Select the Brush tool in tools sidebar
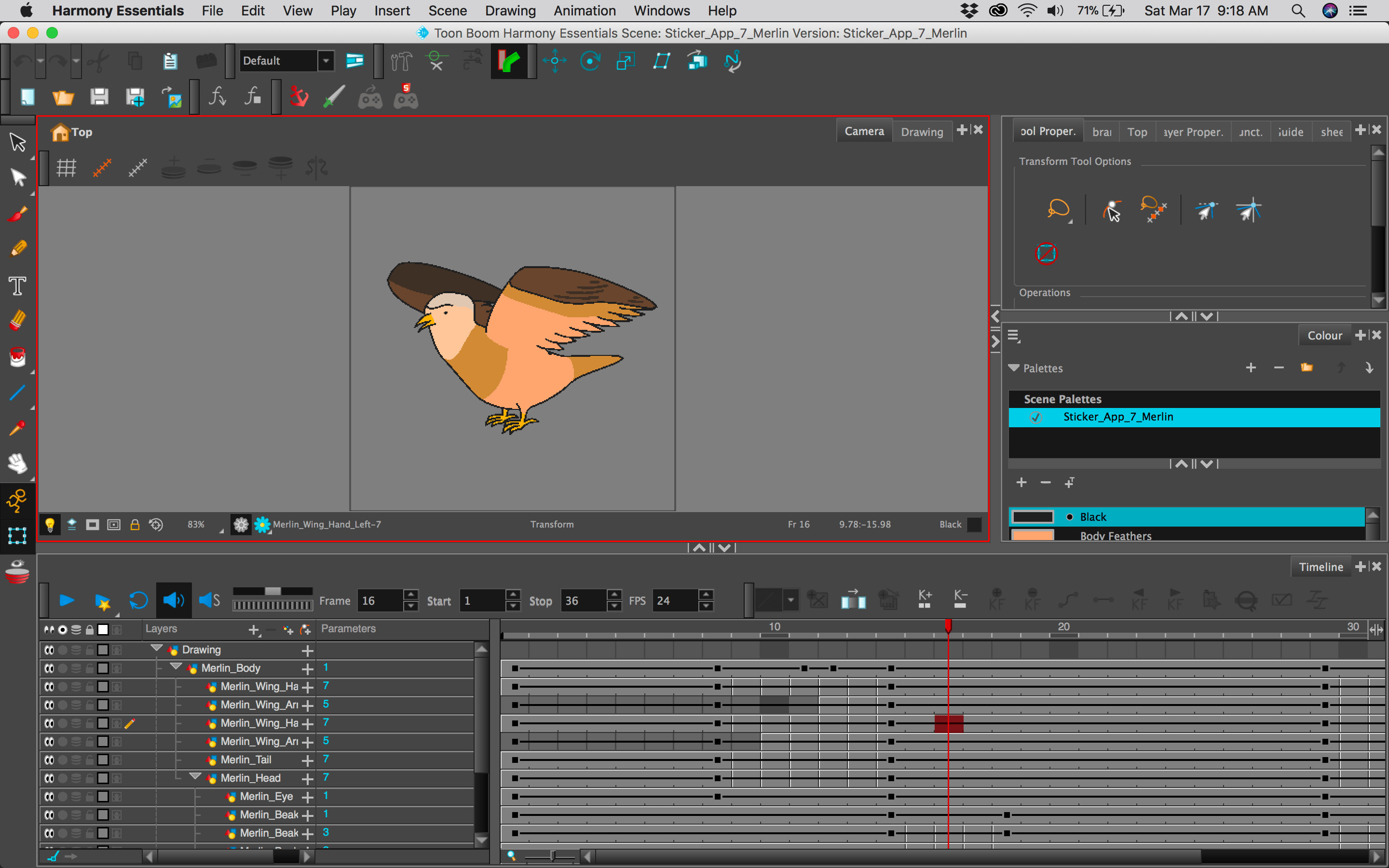 [x=18, y=214]
